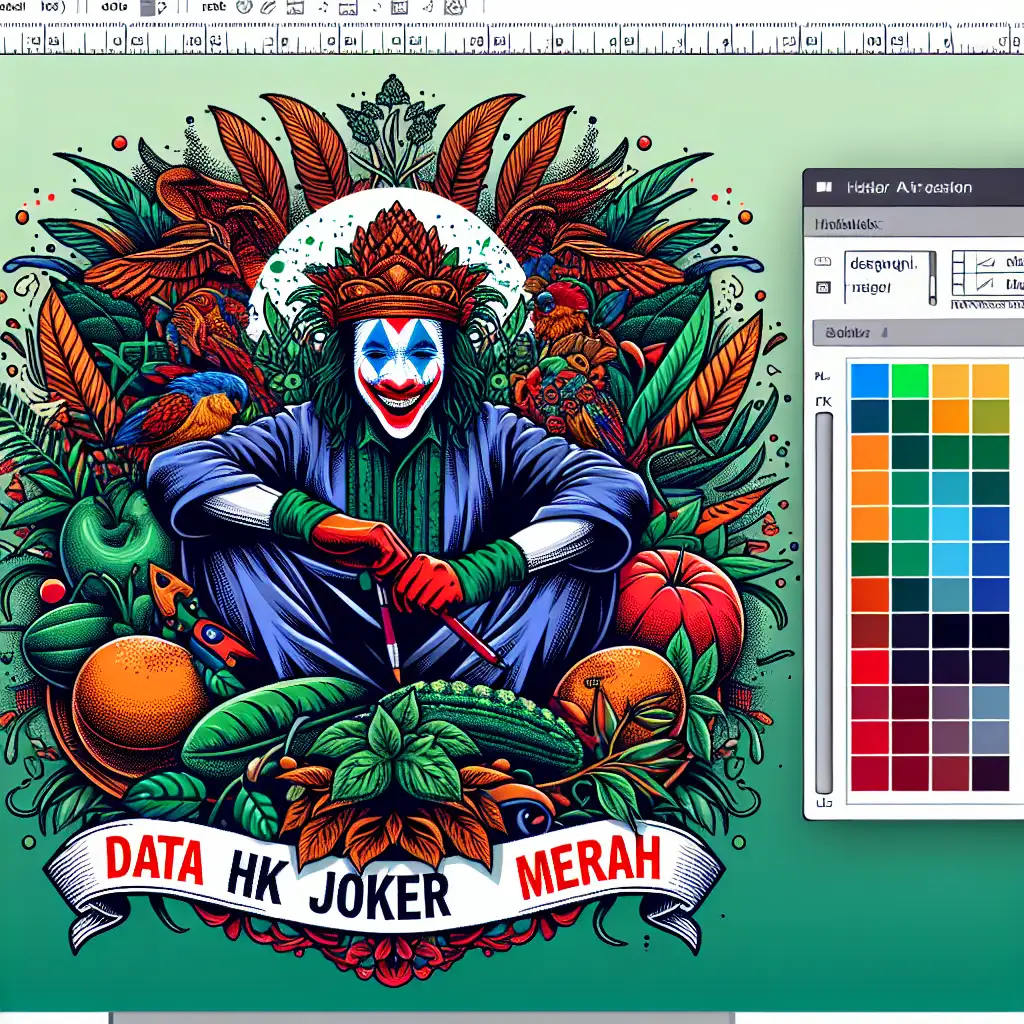This screenshot has height=1024, width=1024.
Task: Select the 'designynl.' list entry
Action: point(884,264)
